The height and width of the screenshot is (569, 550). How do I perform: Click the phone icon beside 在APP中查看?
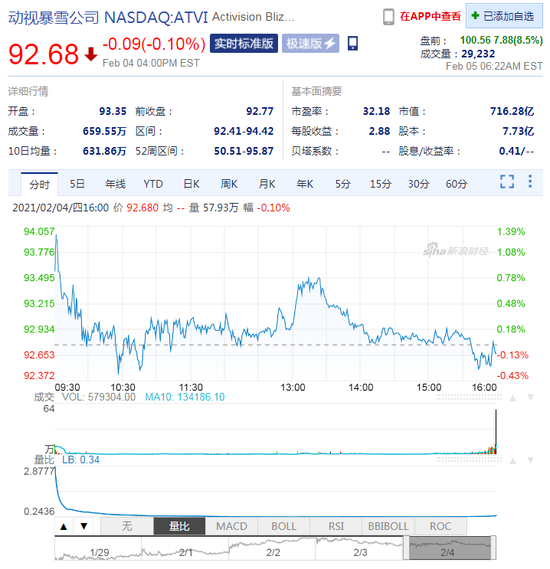[x=389, y=17]
